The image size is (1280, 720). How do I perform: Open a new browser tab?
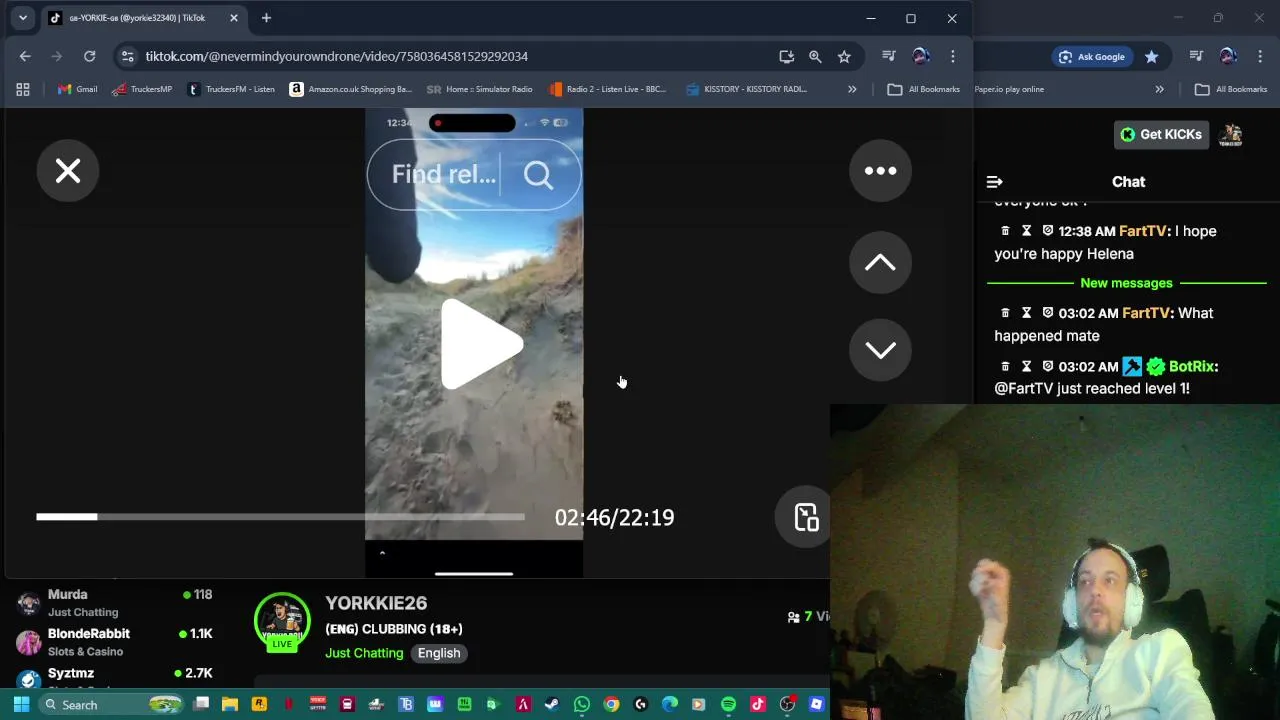click(266, 18)
